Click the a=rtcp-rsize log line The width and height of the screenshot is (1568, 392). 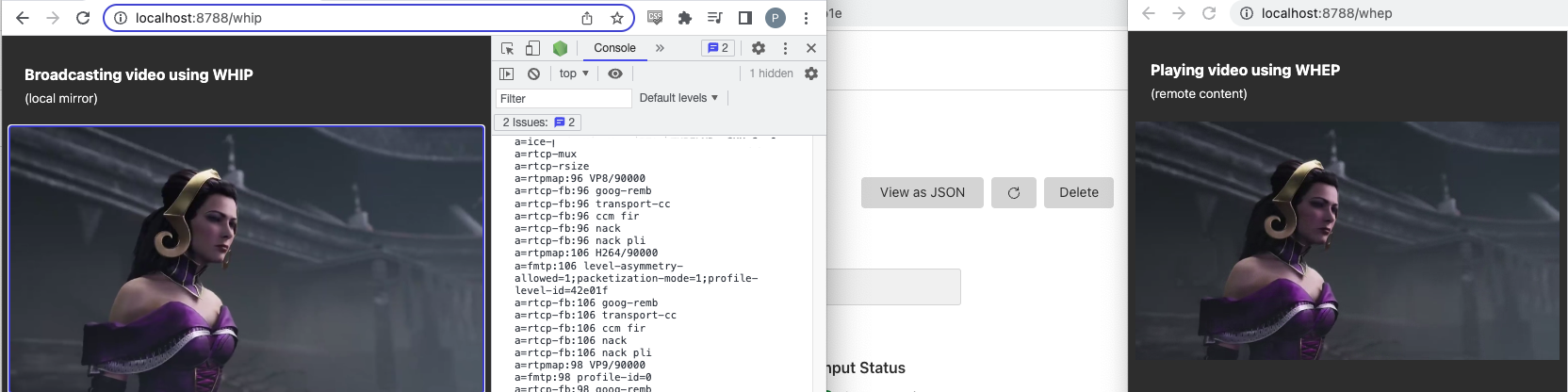point(551,167)
